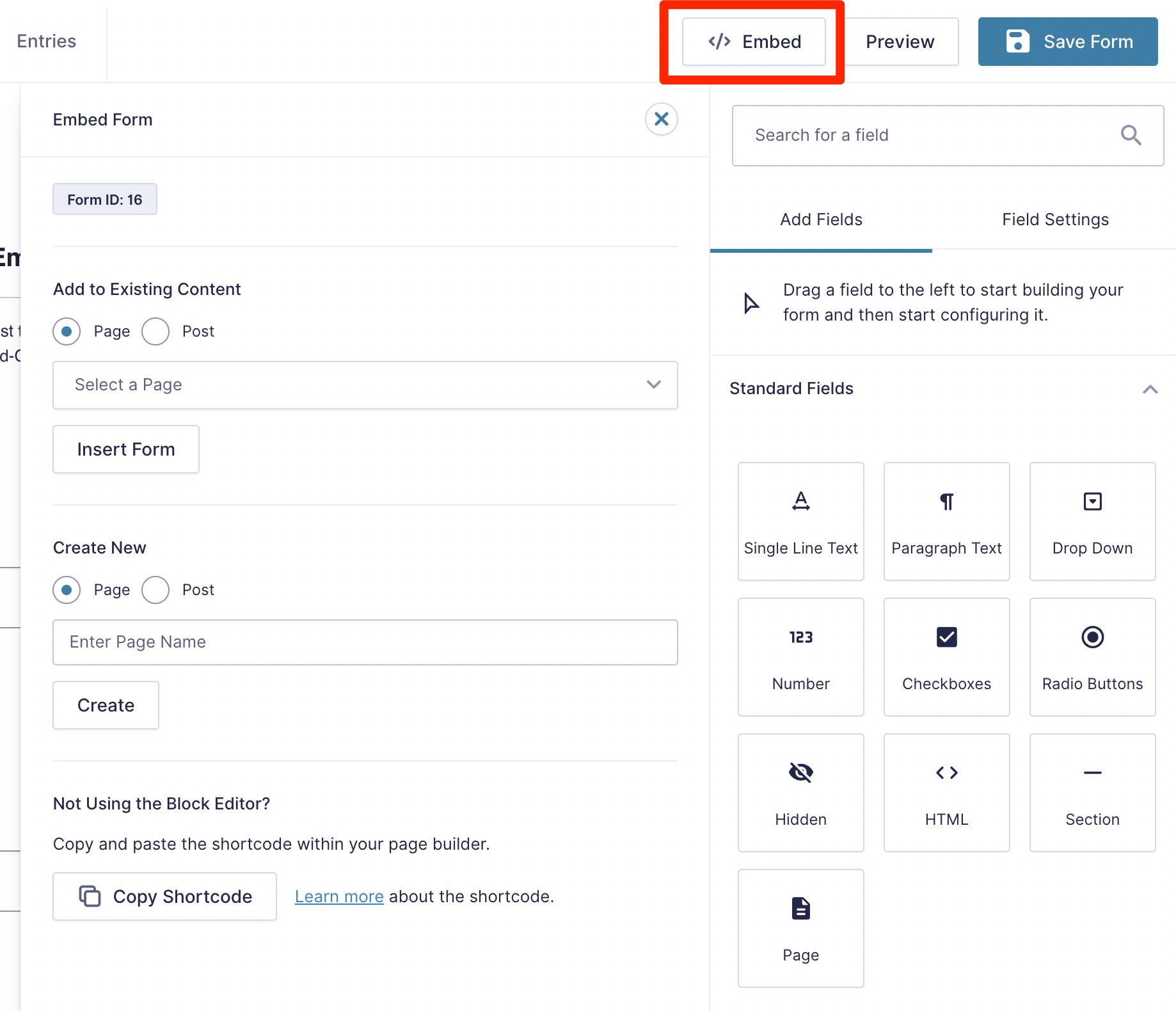Viewport: 1176px width, 1011px height.
Task: Add an HTML field
Action: [x=946, y=792]
